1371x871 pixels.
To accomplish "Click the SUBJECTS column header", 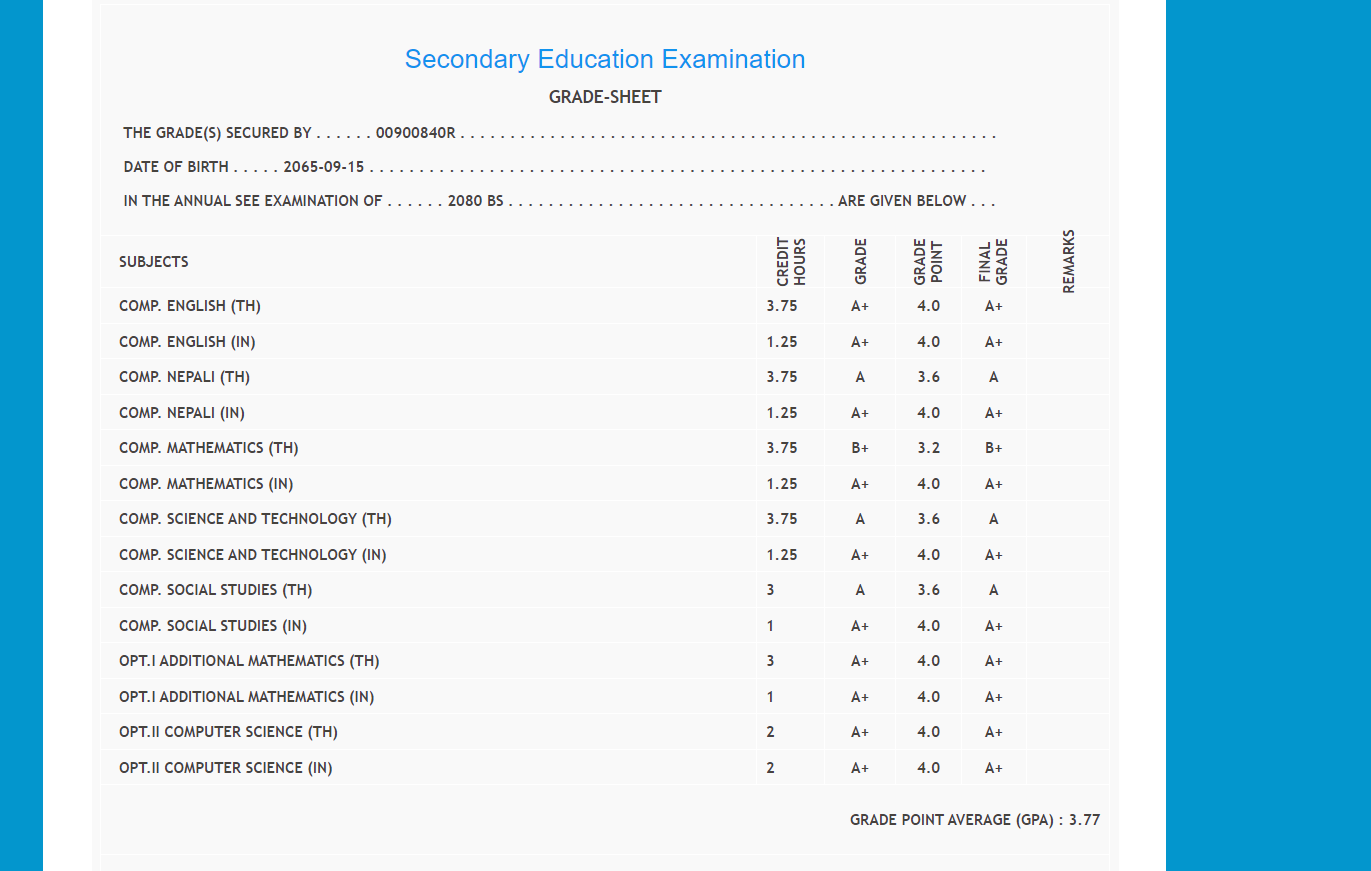I will pyautogui.click(x=154, y=262).
